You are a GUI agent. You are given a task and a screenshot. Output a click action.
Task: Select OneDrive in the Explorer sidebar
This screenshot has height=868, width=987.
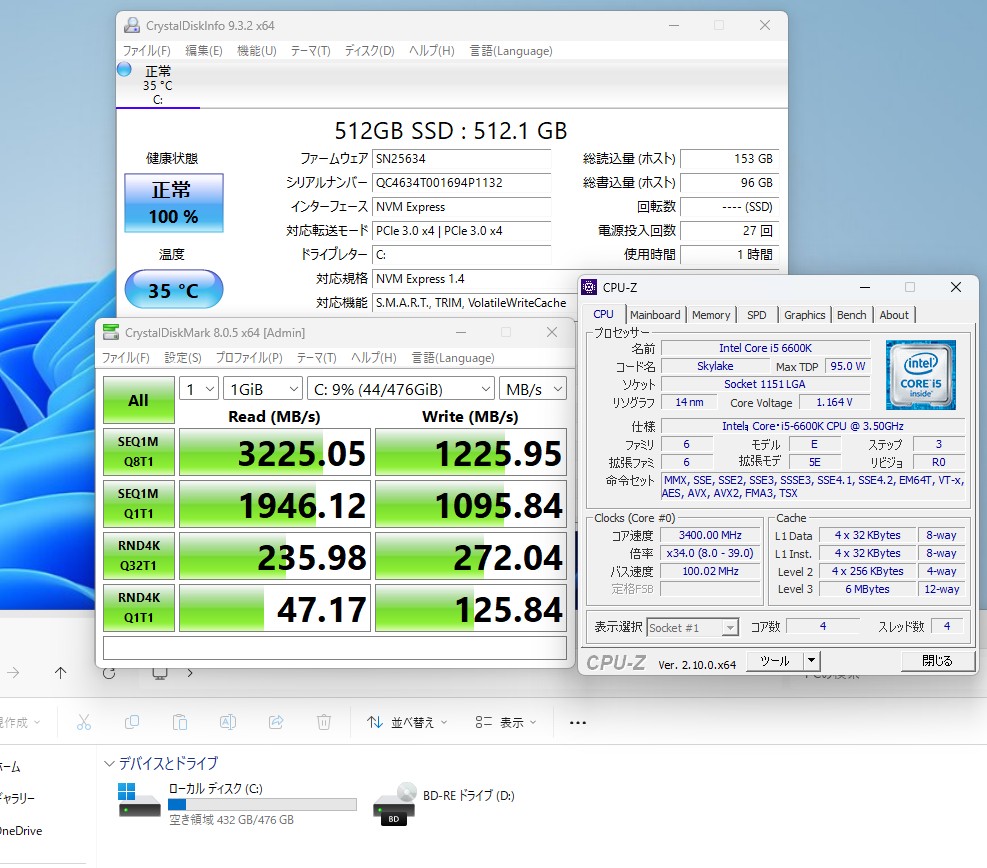(21, 831)
